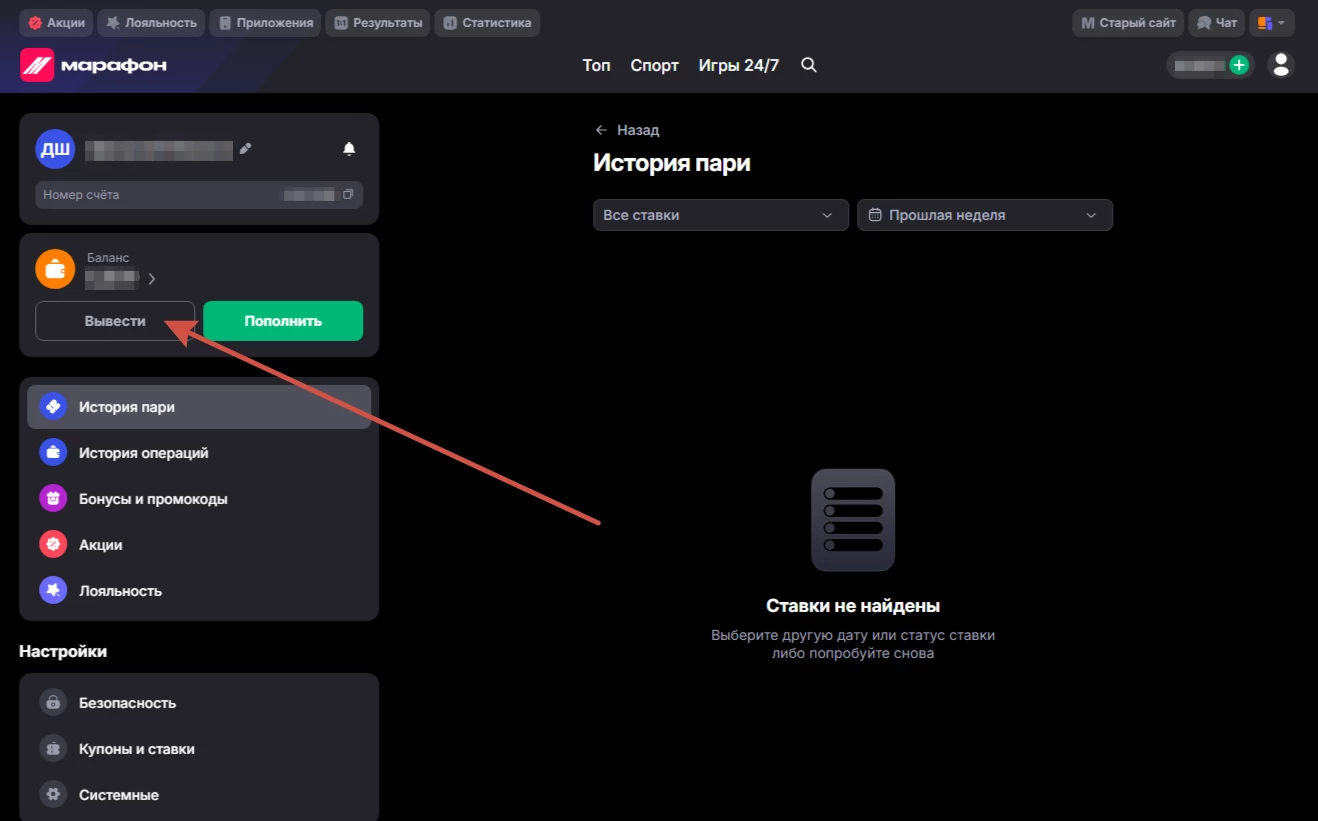
Task: Open Системные settings
Action: 199,795
